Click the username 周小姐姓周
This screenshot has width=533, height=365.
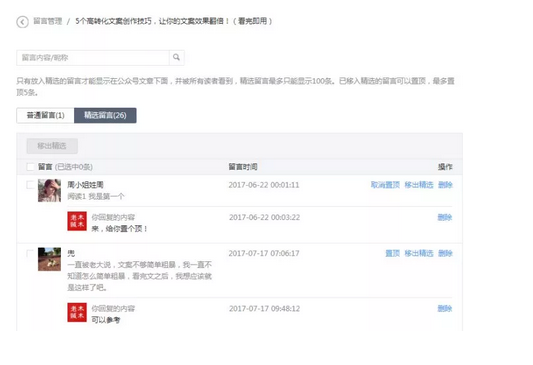[x=85, y=185]
